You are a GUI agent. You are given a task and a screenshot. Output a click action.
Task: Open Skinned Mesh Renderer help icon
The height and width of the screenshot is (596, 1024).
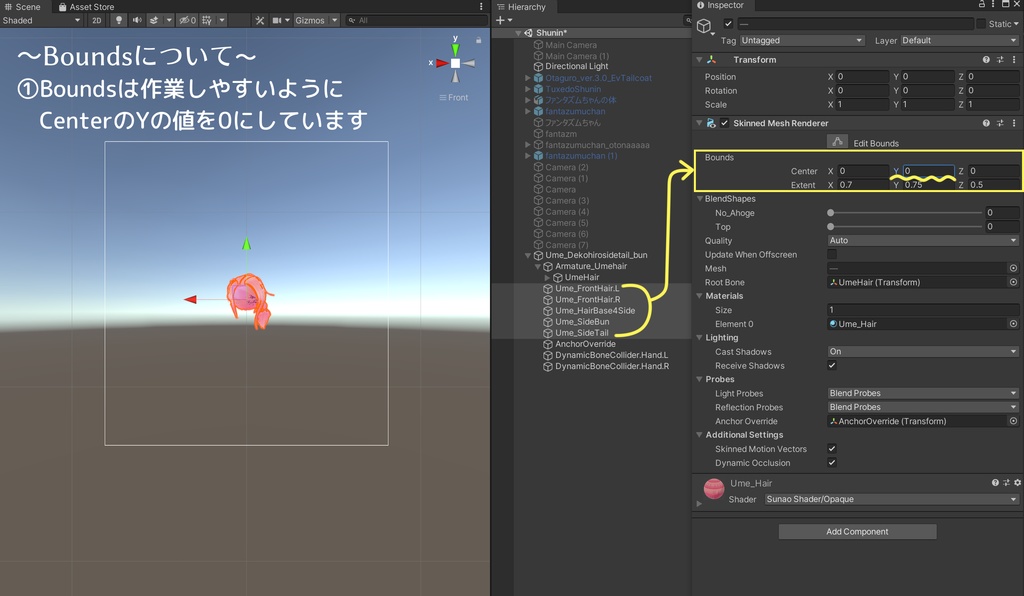(x=986, y=123)
